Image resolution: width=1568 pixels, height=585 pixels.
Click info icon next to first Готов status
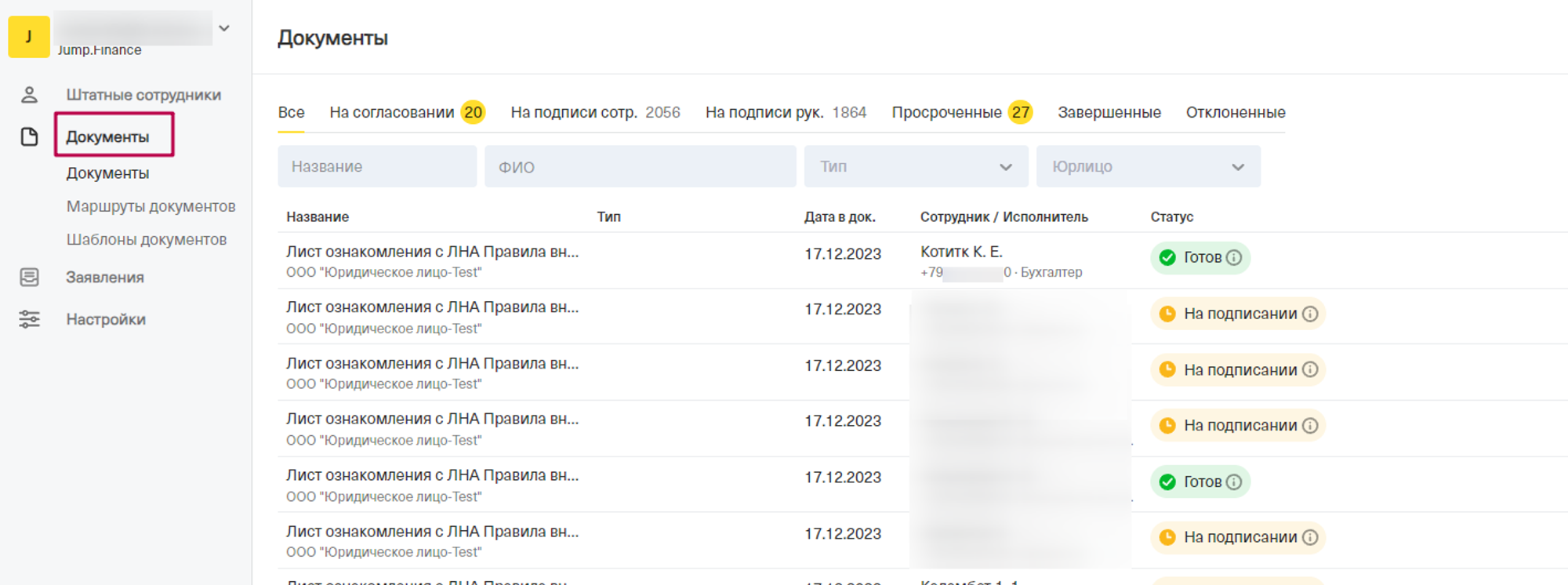pos(1234,258)
